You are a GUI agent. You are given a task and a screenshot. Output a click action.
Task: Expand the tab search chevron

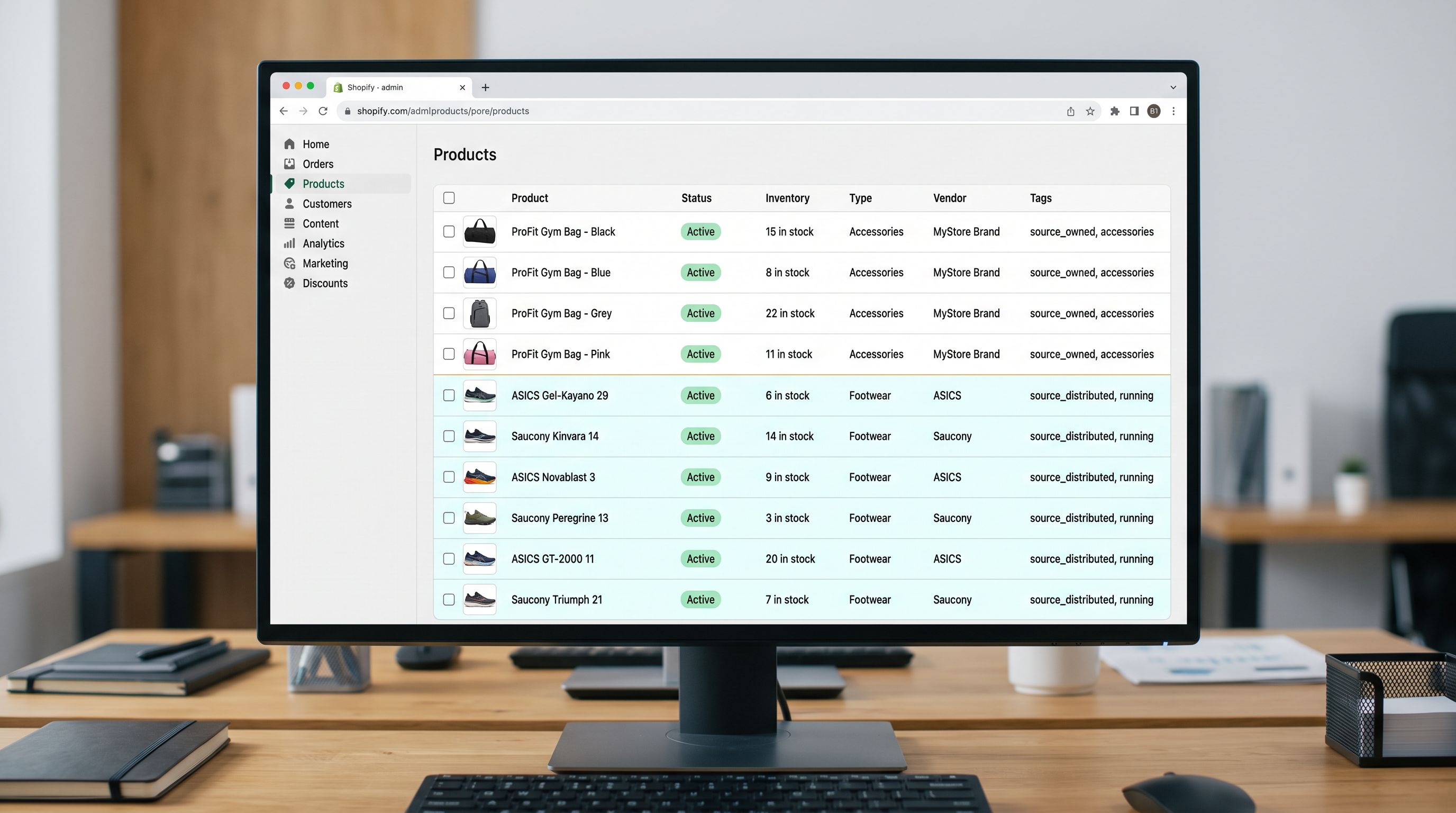click(1173, 88)
